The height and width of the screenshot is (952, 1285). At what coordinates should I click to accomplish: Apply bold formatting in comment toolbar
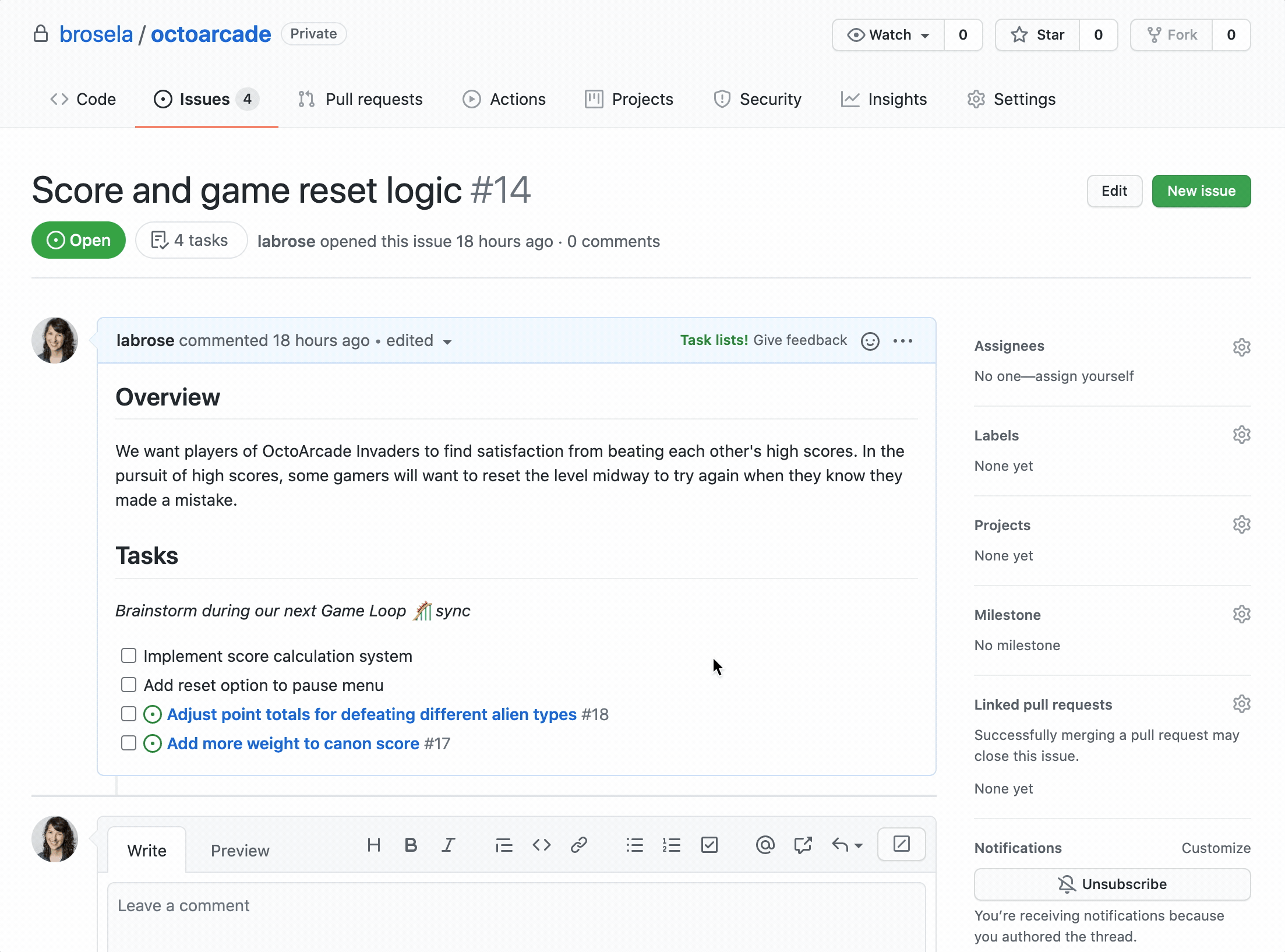411,845
